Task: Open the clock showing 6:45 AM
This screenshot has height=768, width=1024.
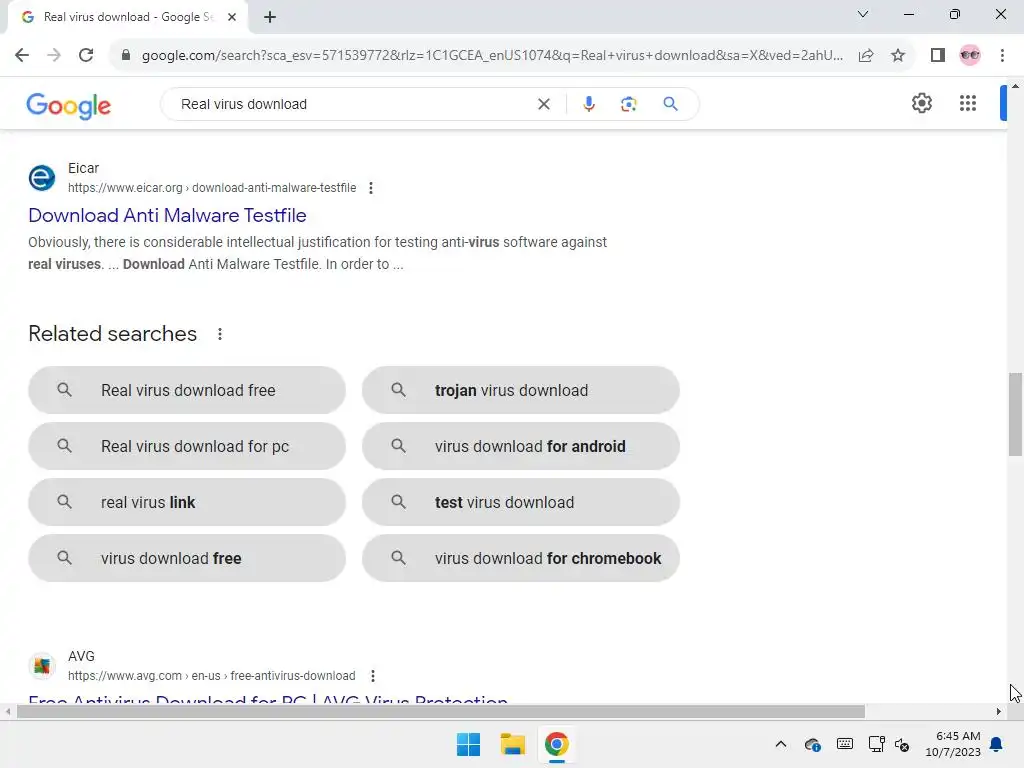Action: 953,744
